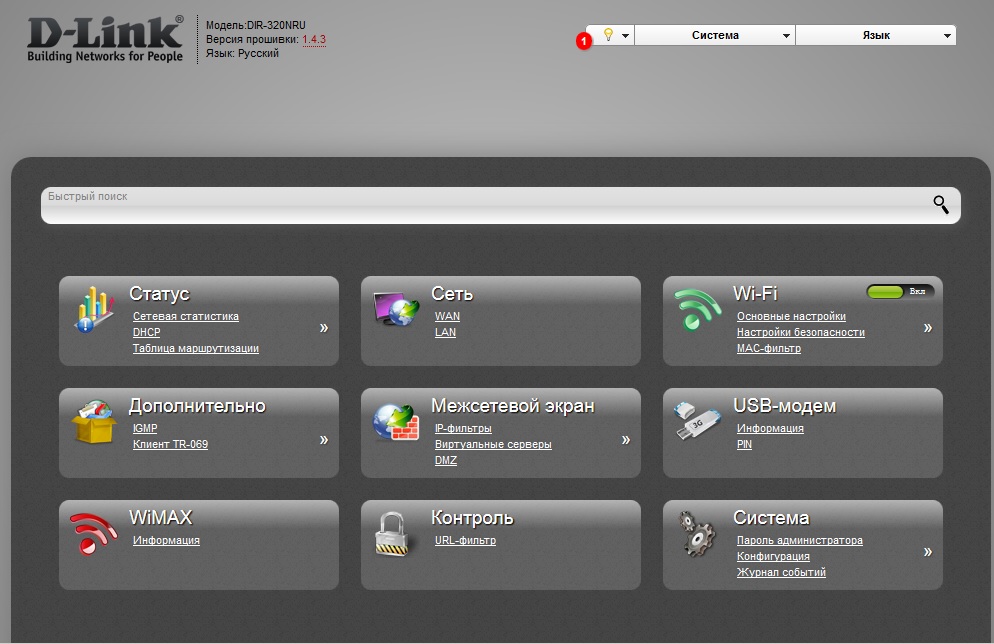Click the red WiMAX signal icon
The width and height of the screenshot is (994, 644).
94,534
